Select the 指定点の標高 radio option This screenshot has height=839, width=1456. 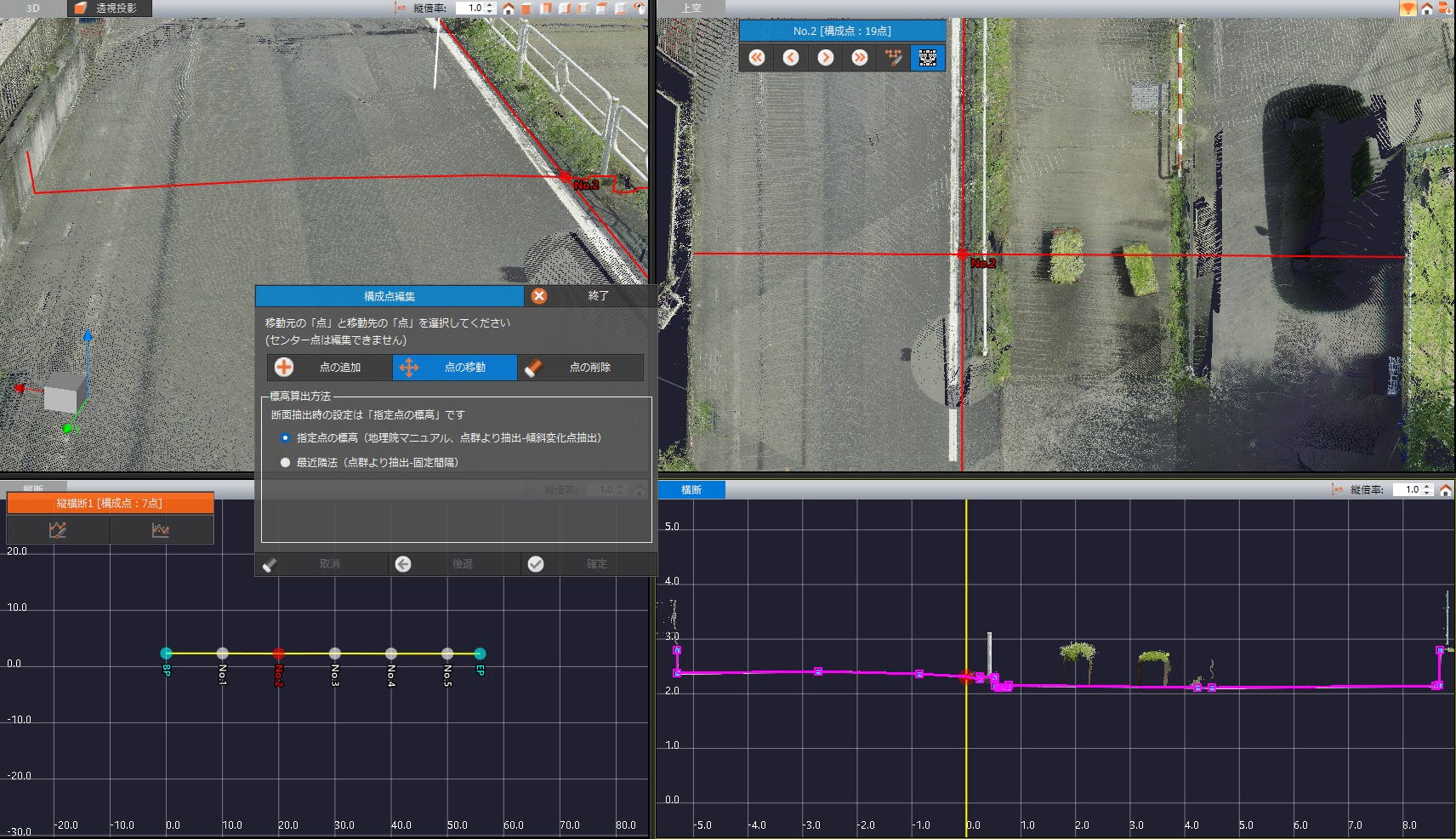tap(285, 438)
